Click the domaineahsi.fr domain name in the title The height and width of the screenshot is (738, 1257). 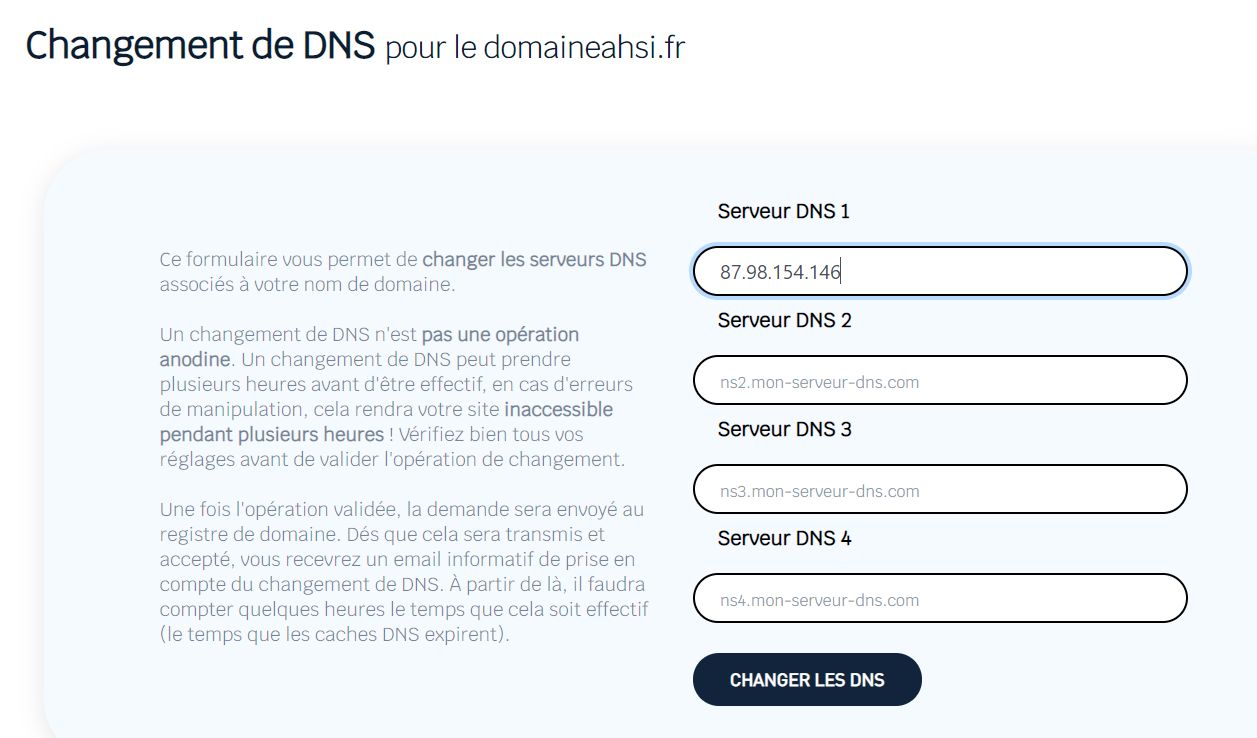pyautogui.click(x=585, y=48)
